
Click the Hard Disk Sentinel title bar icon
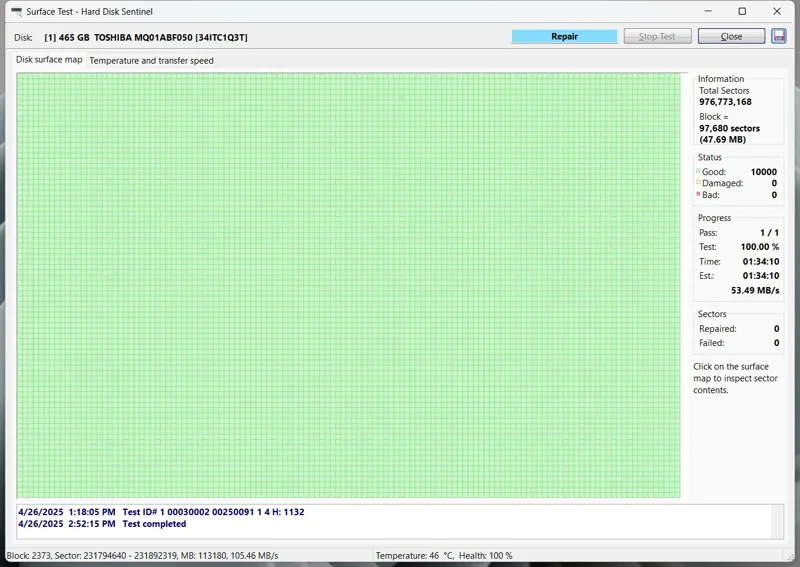click(x=16, y=12)
